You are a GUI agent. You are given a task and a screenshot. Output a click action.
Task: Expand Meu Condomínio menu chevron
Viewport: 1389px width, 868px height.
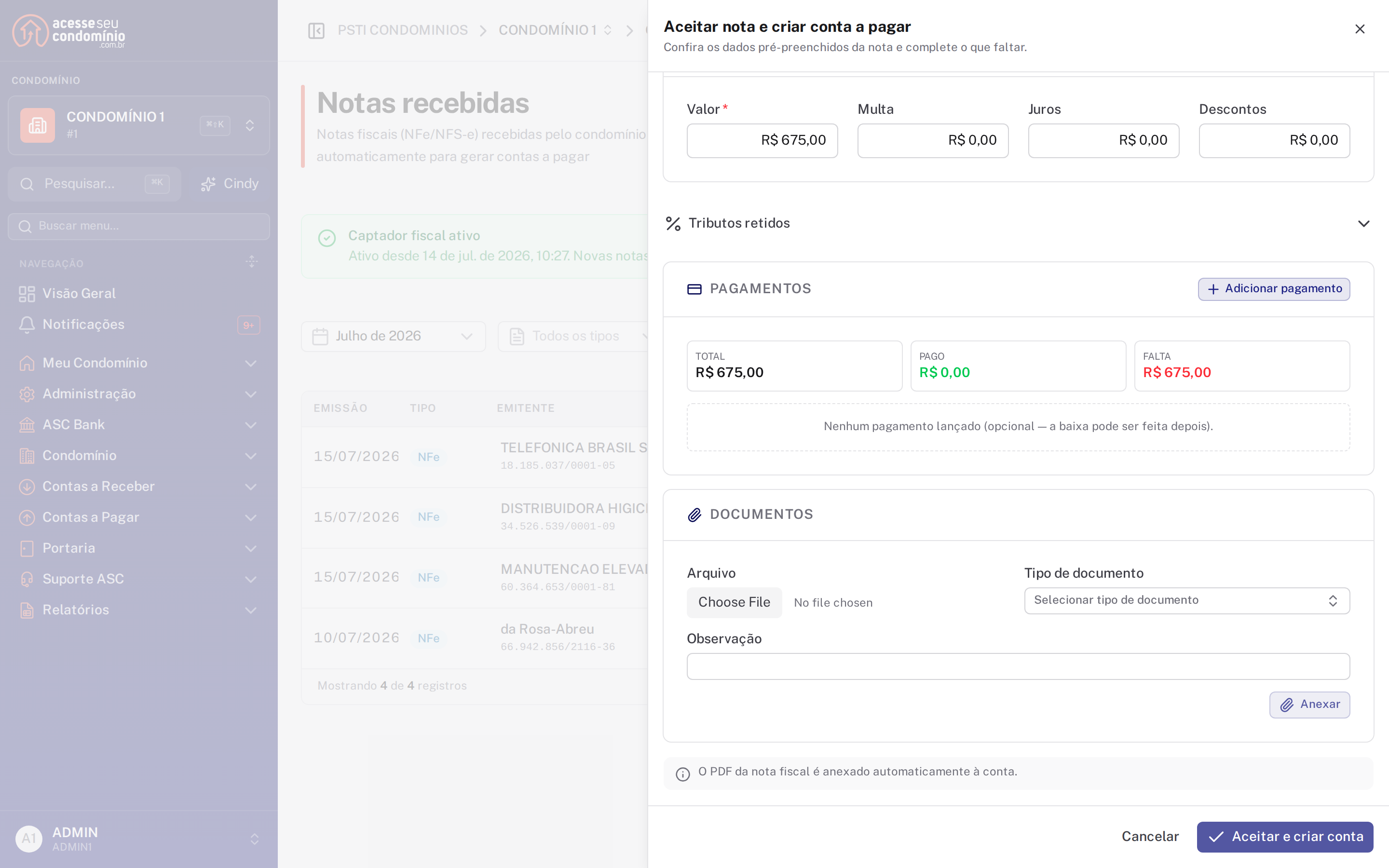click(251, 363)
